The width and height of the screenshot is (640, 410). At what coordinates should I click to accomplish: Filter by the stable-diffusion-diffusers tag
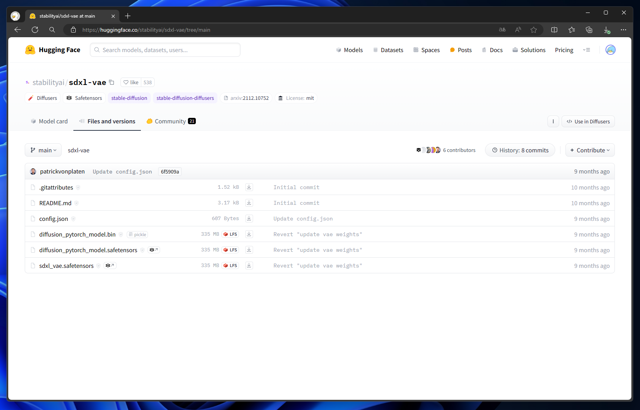[185, 98]
